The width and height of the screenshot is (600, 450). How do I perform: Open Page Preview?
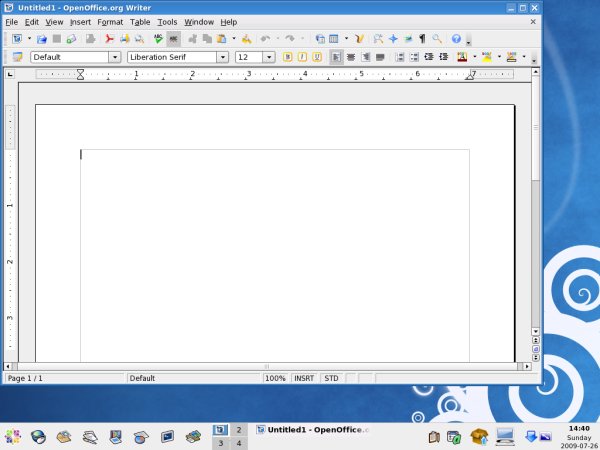[x=139, y=39]
